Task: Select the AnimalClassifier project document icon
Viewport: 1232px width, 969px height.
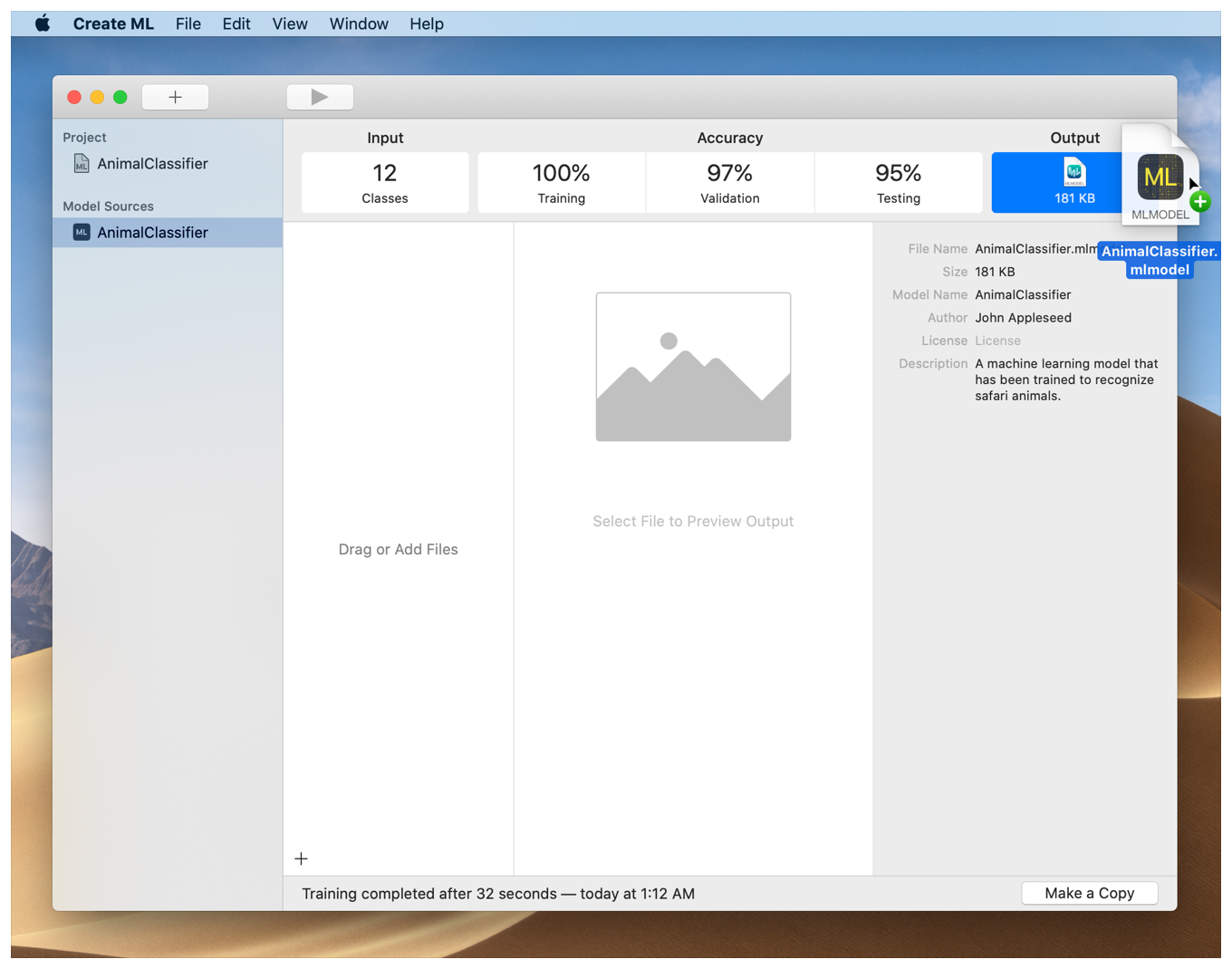Action: click(x=82, y=164)
